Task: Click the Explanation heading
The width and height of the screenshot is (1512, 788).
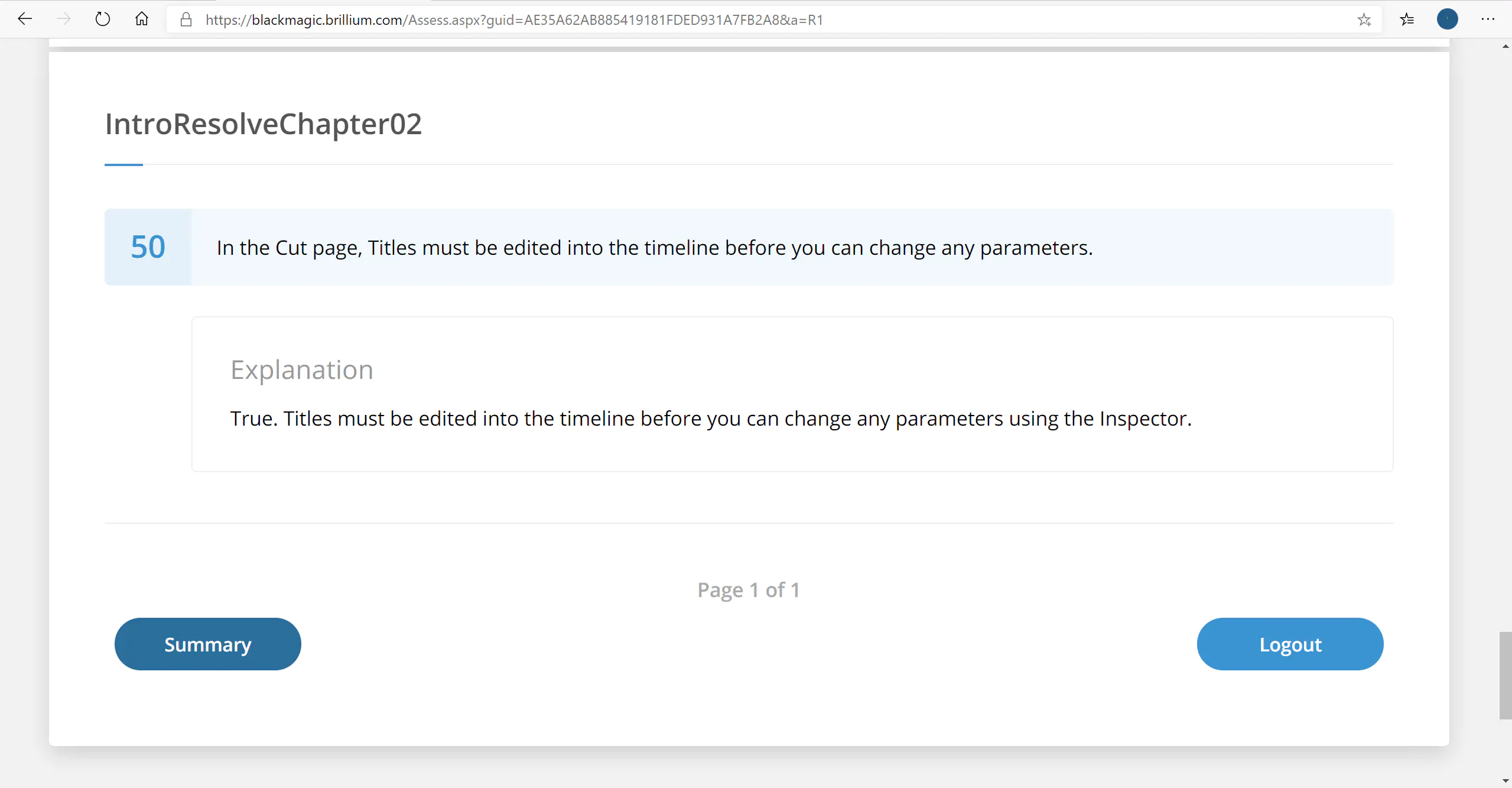Action: 301,369
